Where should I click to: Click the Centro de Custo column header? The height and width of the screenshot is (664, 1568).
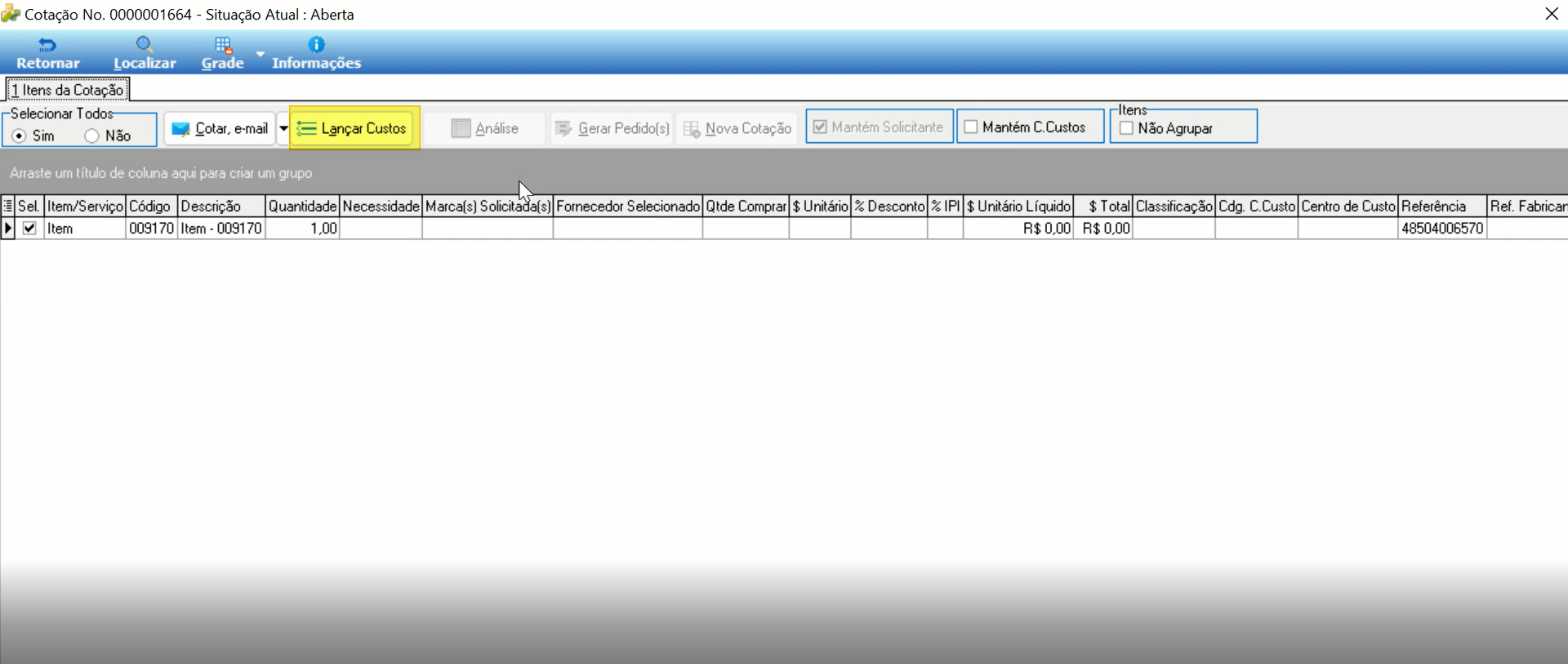[x=1348, y=206]
